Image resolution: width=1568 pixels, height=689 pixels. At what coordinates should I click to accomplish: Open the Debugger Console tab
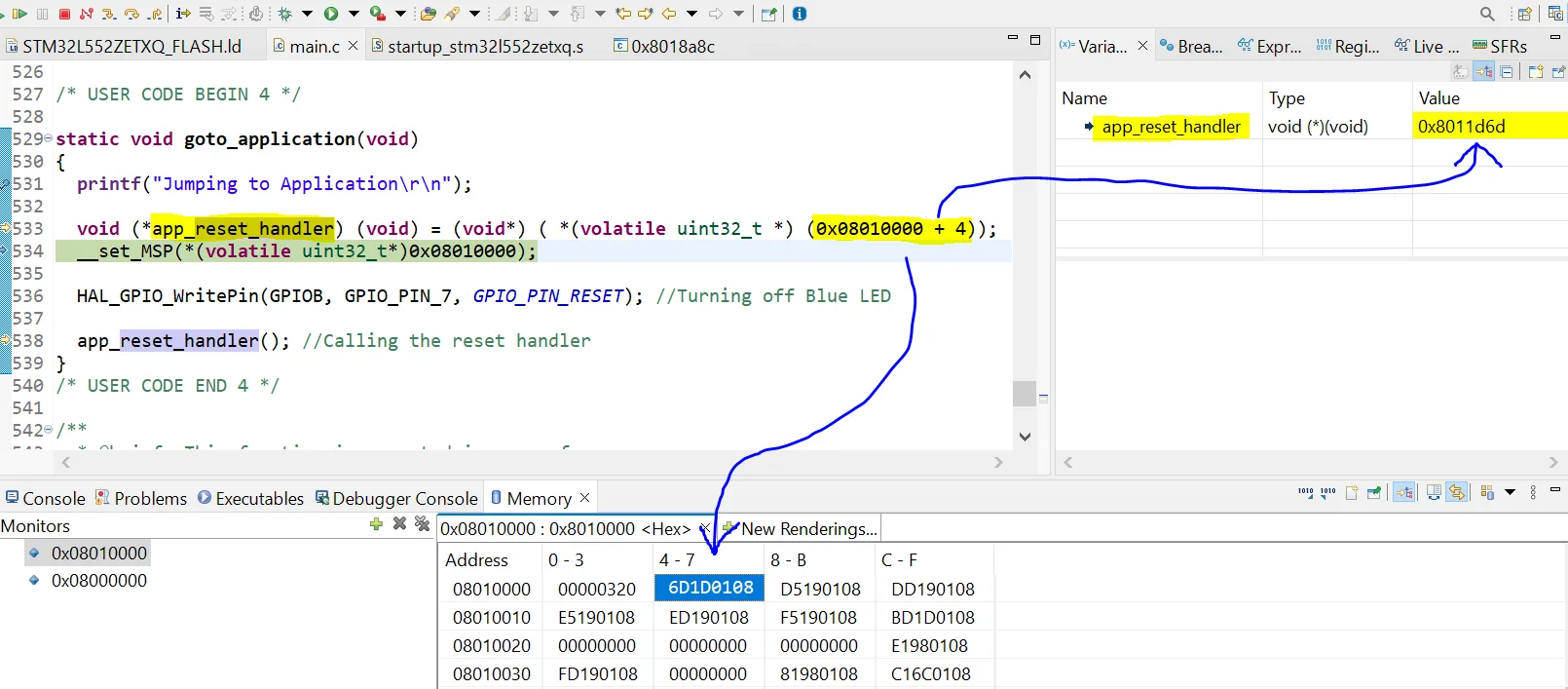(x=404, y=499)
